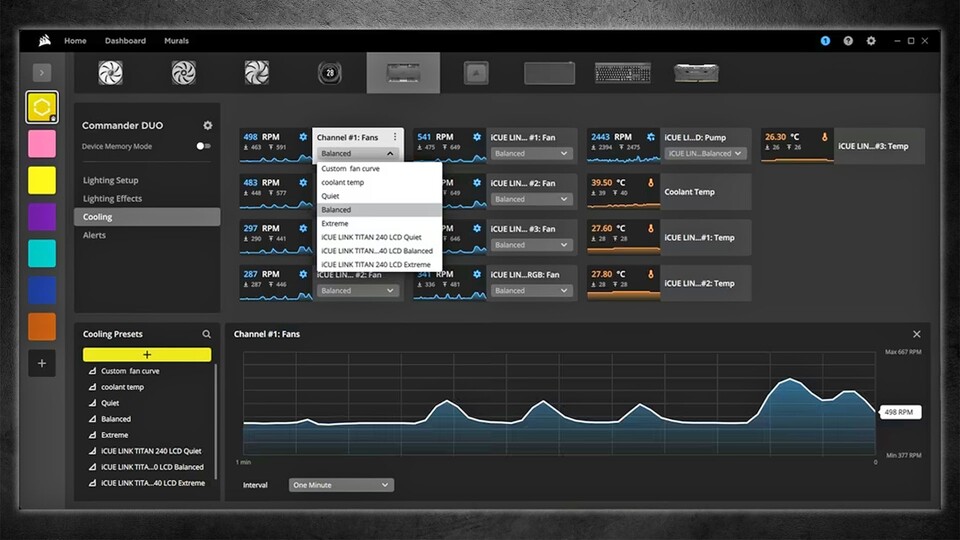The image size is (960, 540).
Task: Open settings gear on 2443 RPM pump sensor
Action: click(651, 137)
